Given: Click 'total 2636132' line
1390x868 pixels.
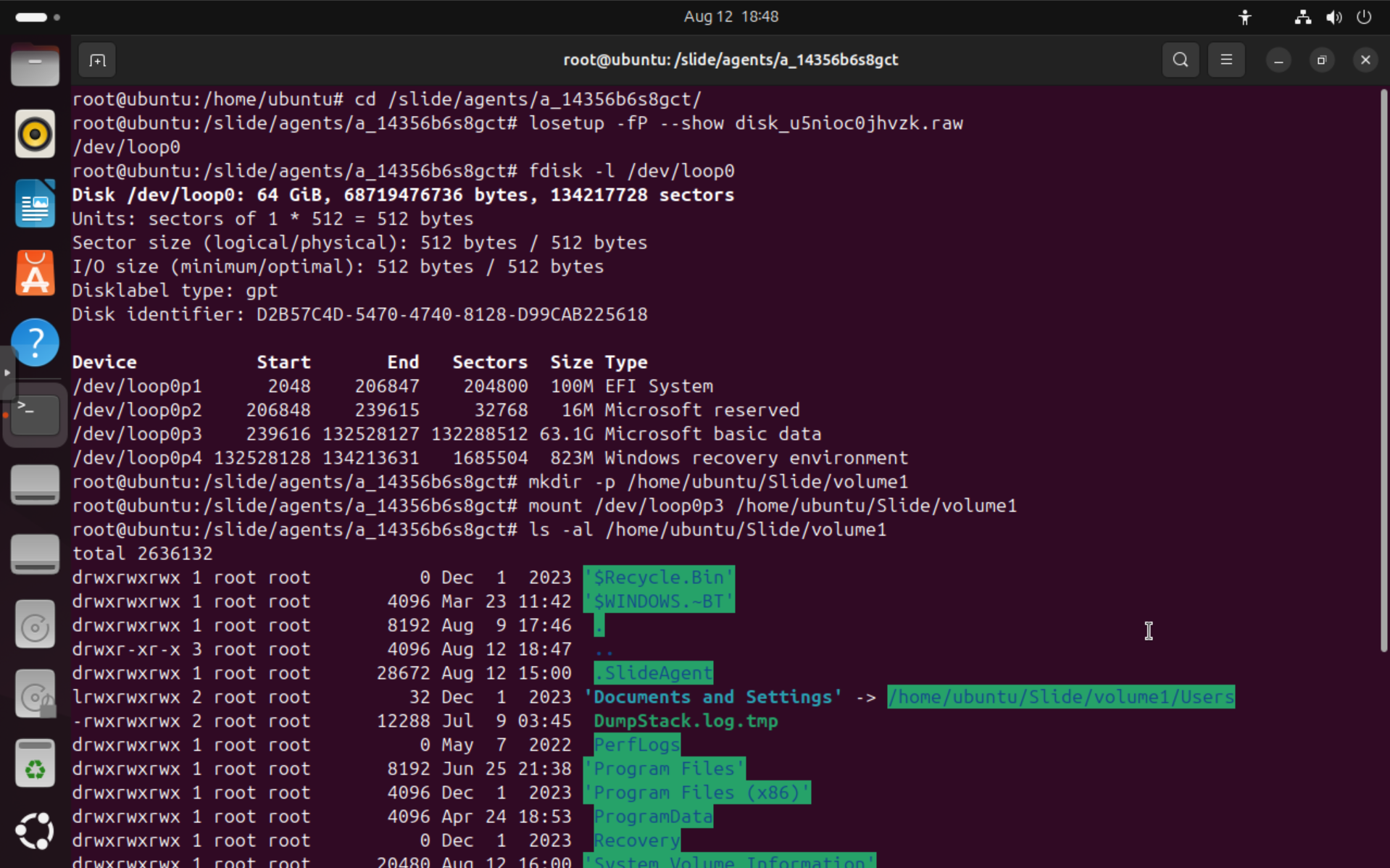Looking at the screenshot, I should (x=142, y=554).
